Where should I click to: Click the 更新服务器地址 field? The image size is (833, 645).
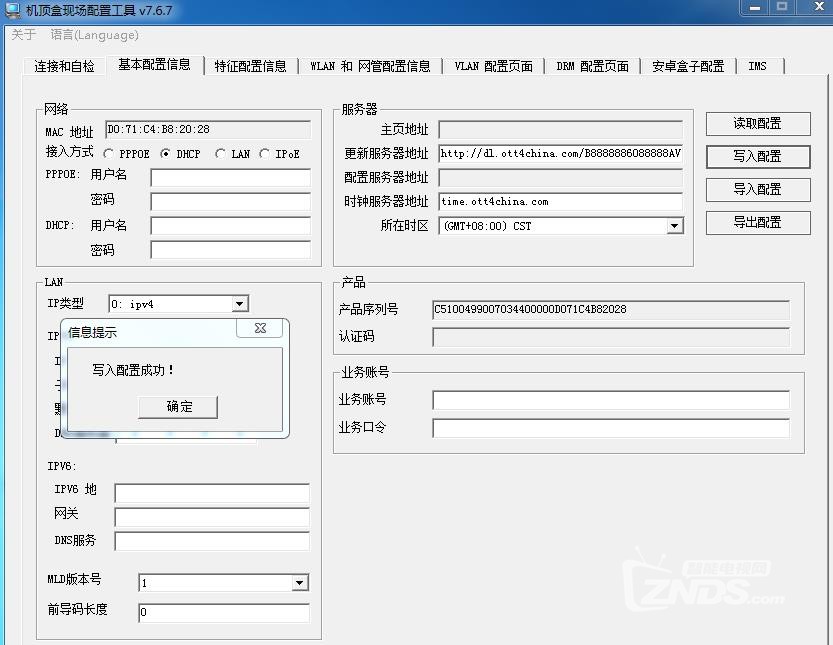point(561,154)
